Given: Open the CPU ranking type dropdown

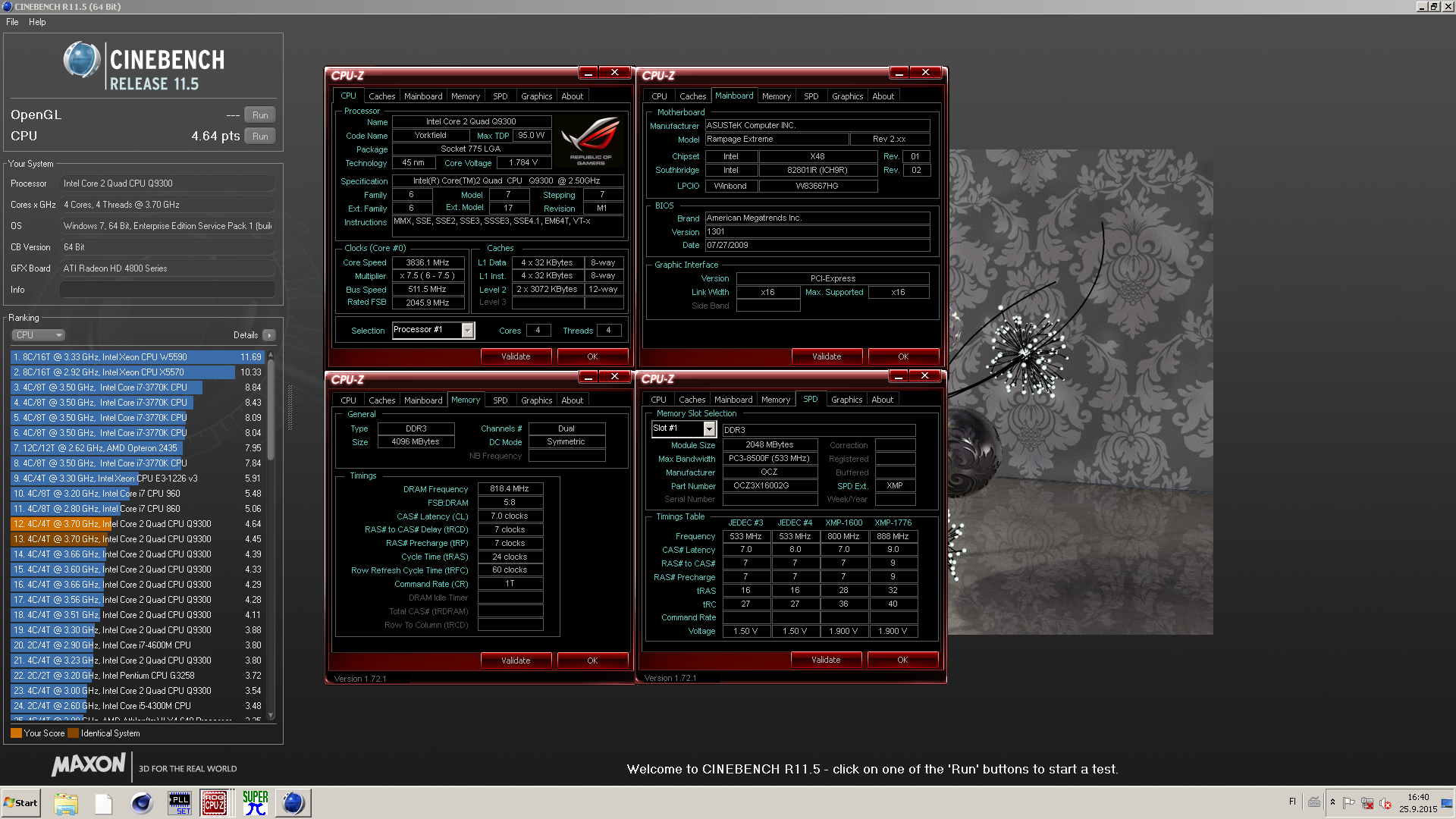Looking at the screenshot, I should coord(38,335).
